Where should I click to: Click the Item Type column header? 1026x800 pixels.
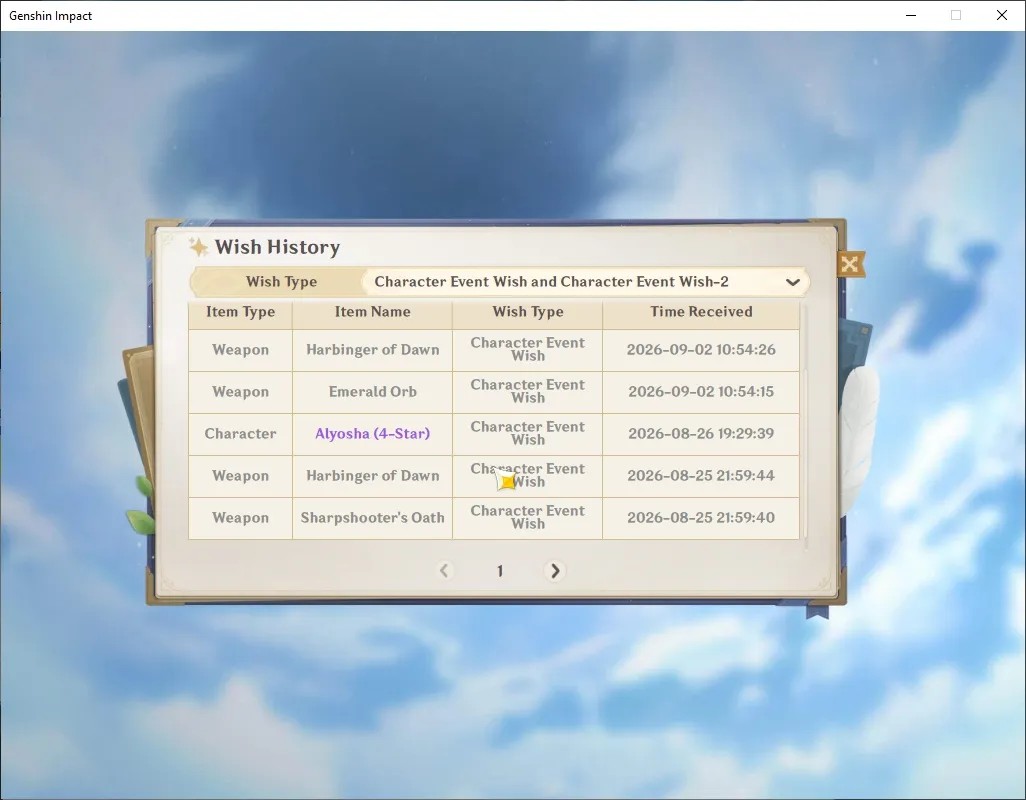240,312
